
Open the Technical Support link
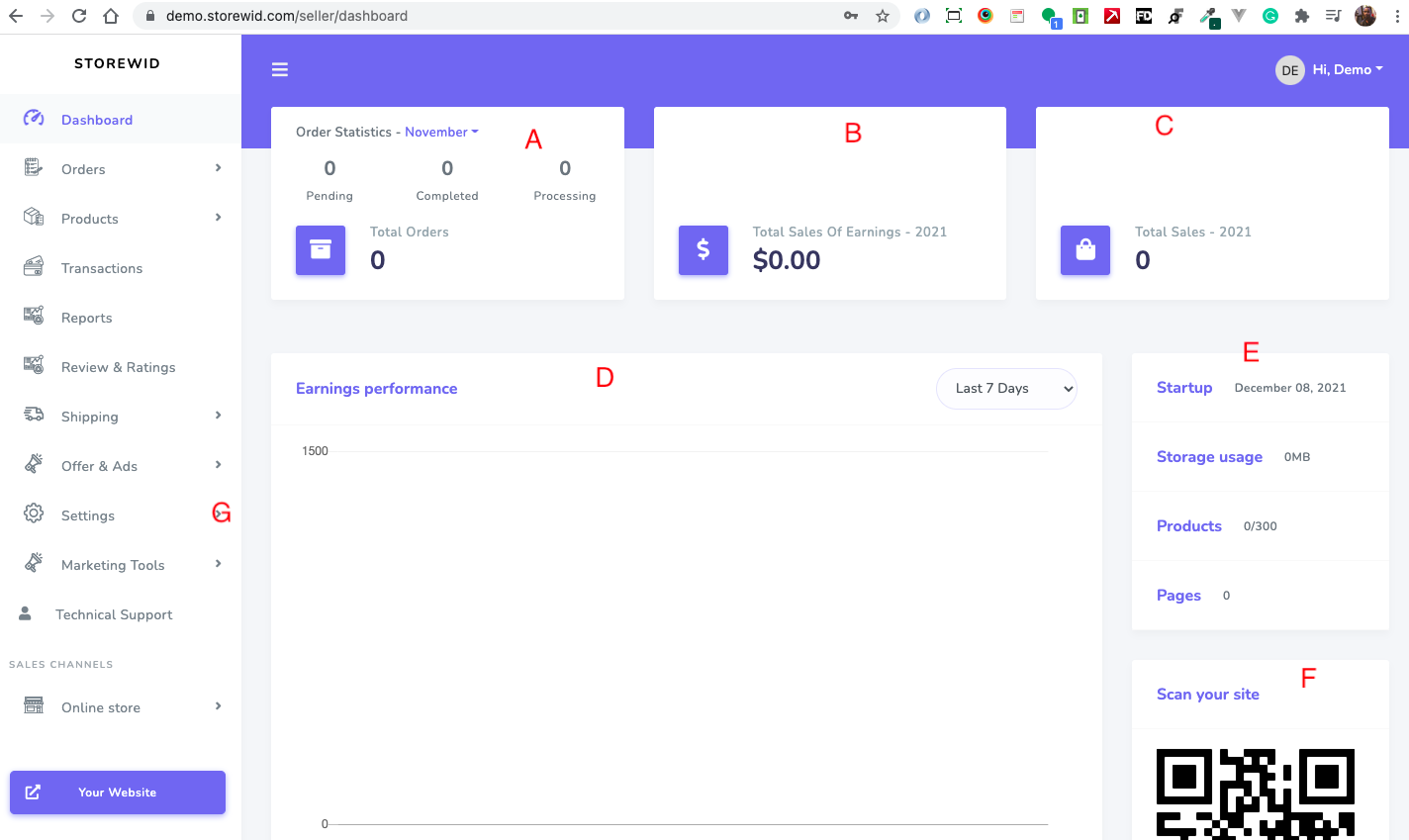coord(114,614)
